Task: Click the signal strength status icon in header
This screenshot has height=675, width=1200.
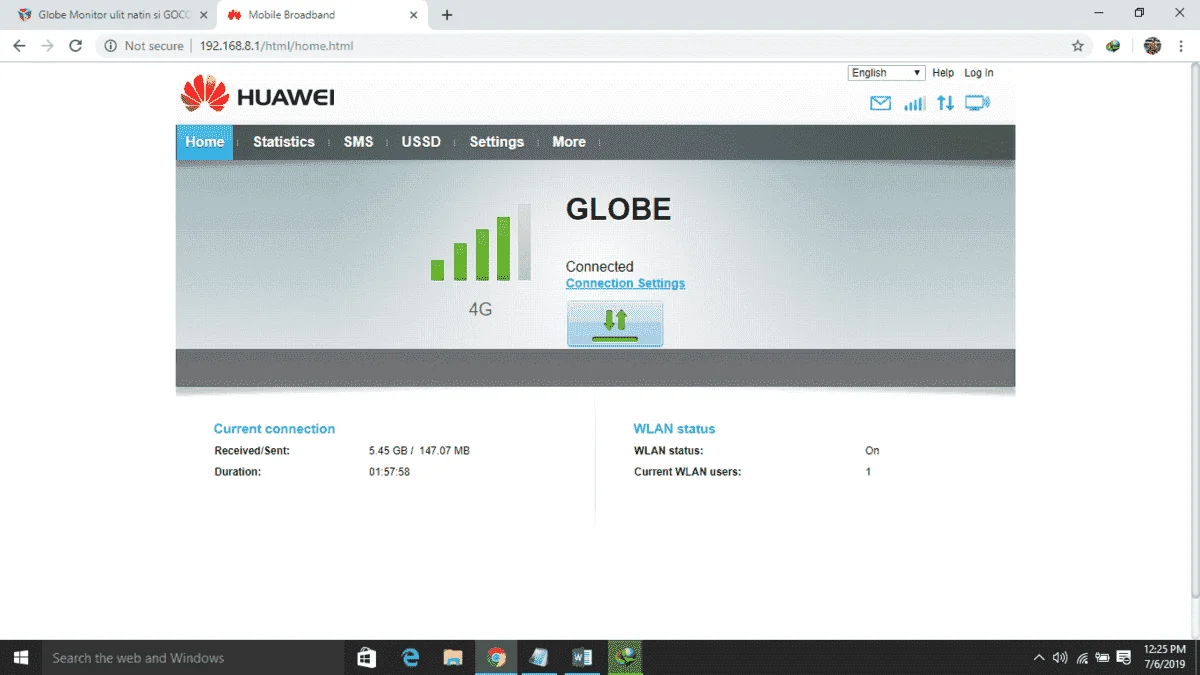Action: coord(914,103)
